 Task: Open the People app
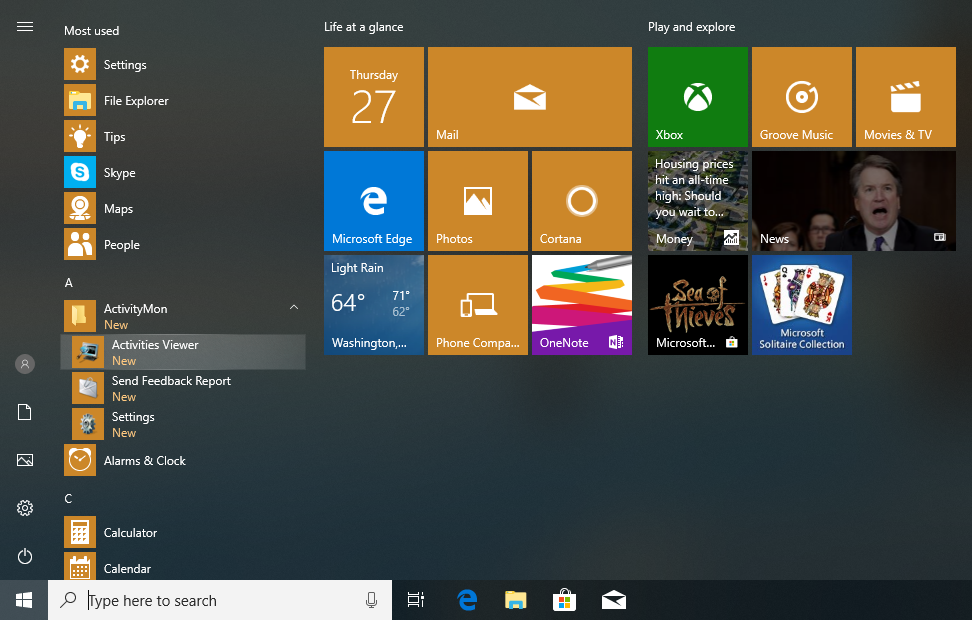(184, 244)
